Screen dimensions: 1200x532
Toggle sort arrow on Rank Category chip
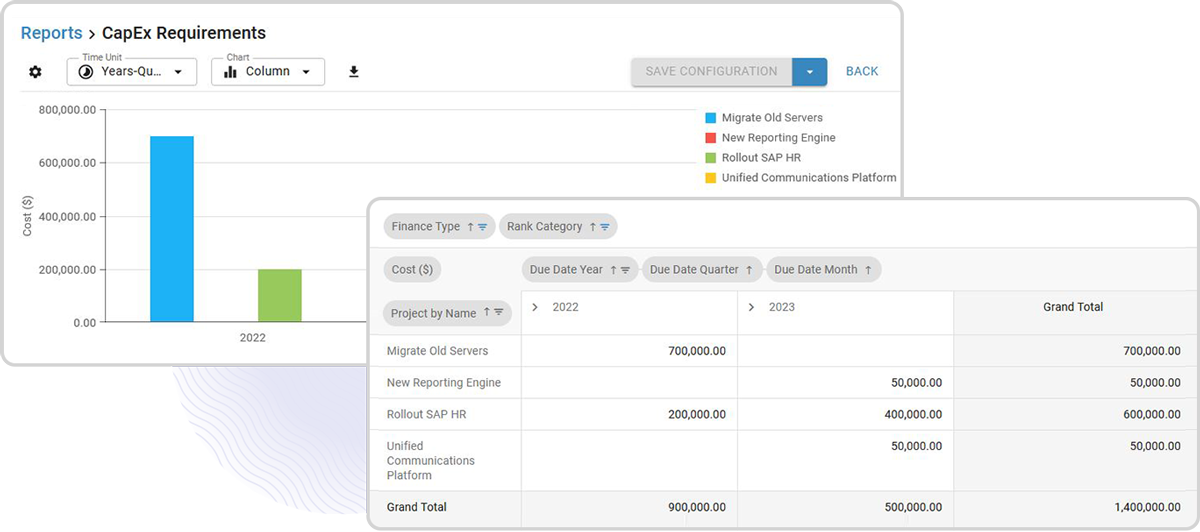592,227
